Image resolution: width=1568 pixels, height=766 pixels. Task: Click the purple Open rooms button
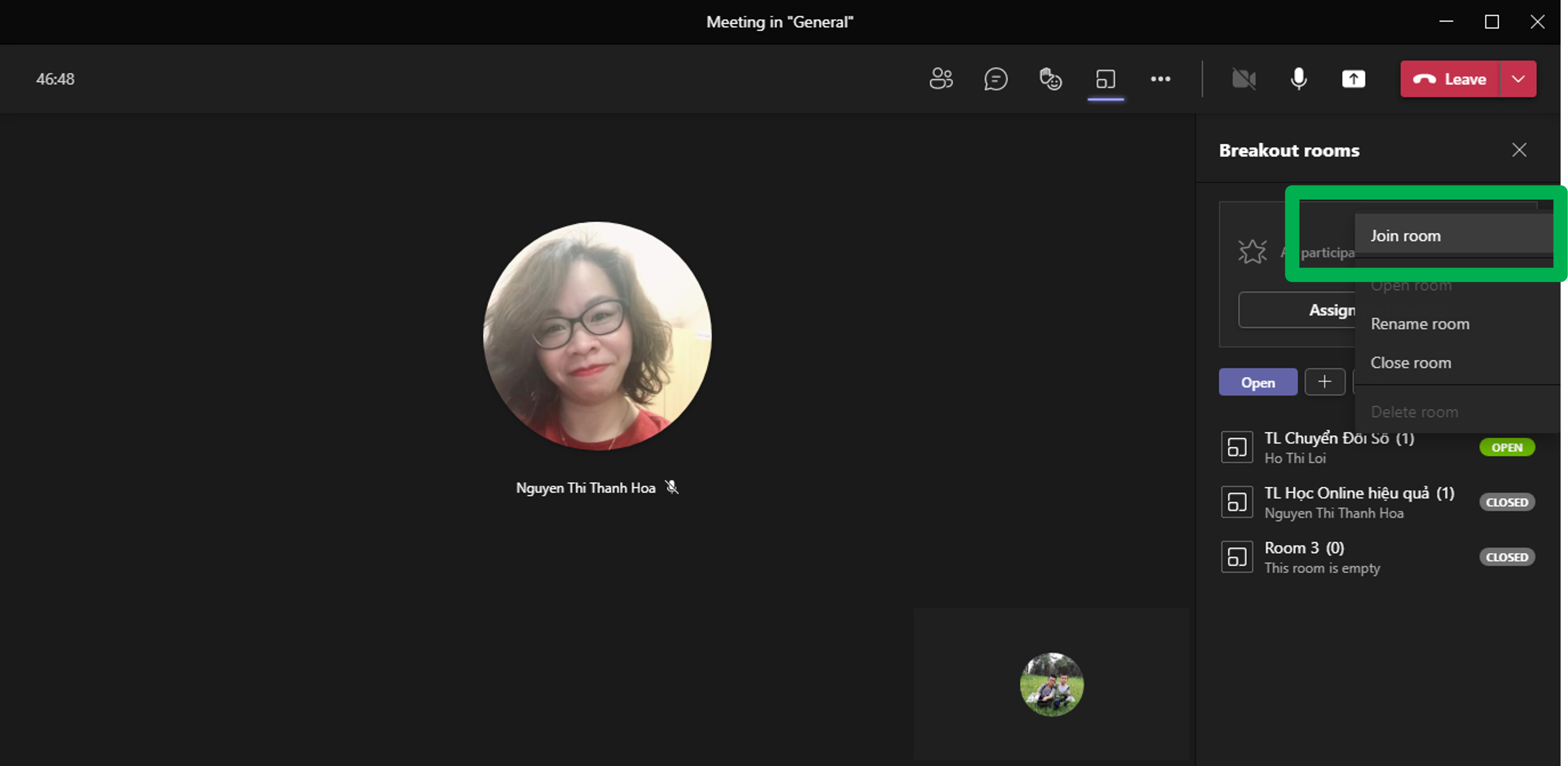(x=1257, y=382)
